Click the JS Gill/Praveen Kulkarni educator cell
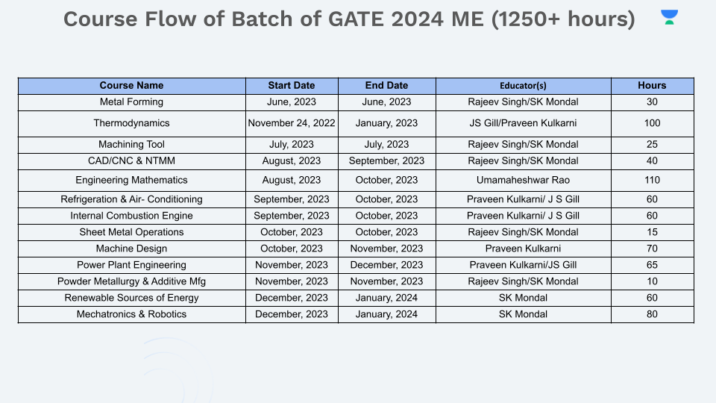This screenshot has height=403, width=716. point(523,122)
